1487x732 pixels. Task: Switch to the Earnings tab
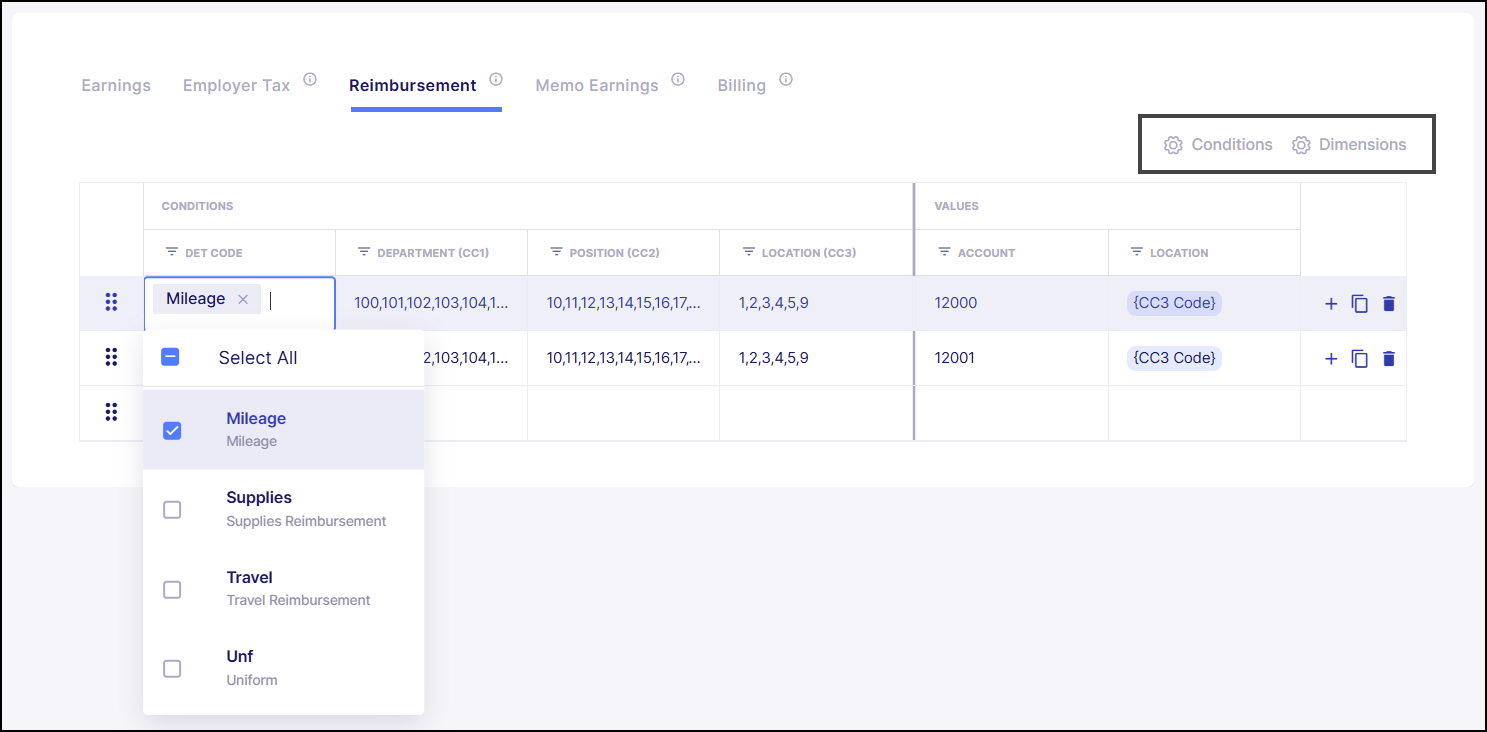click(x=115, y=85)
